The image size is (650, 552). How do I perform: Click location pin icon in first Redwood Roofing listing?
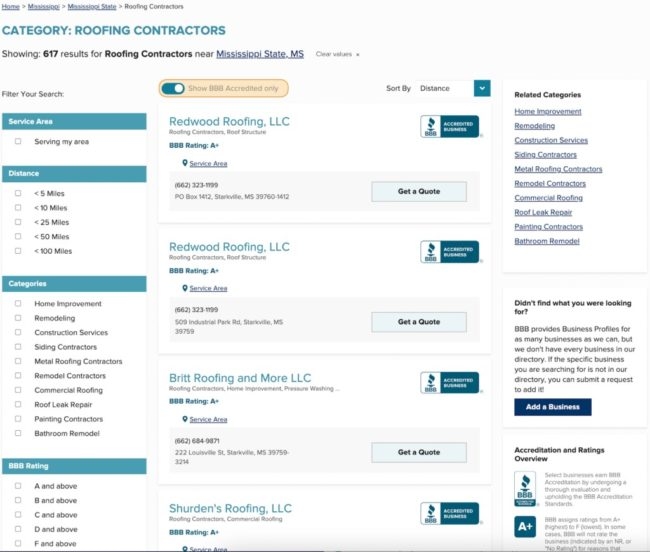coord(185,163)
